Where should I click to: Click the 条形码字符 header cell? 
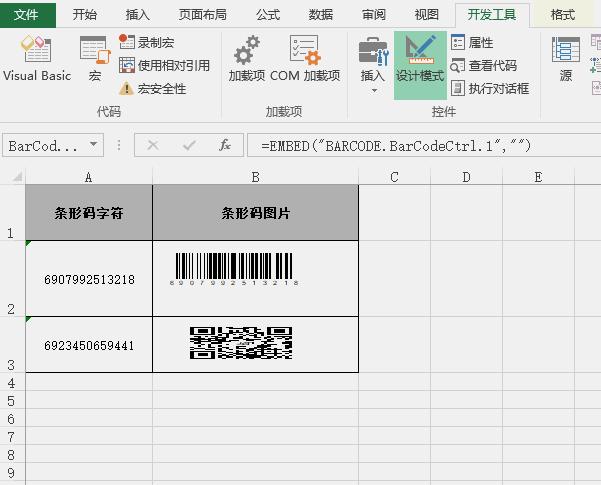[x=89, y=213]
